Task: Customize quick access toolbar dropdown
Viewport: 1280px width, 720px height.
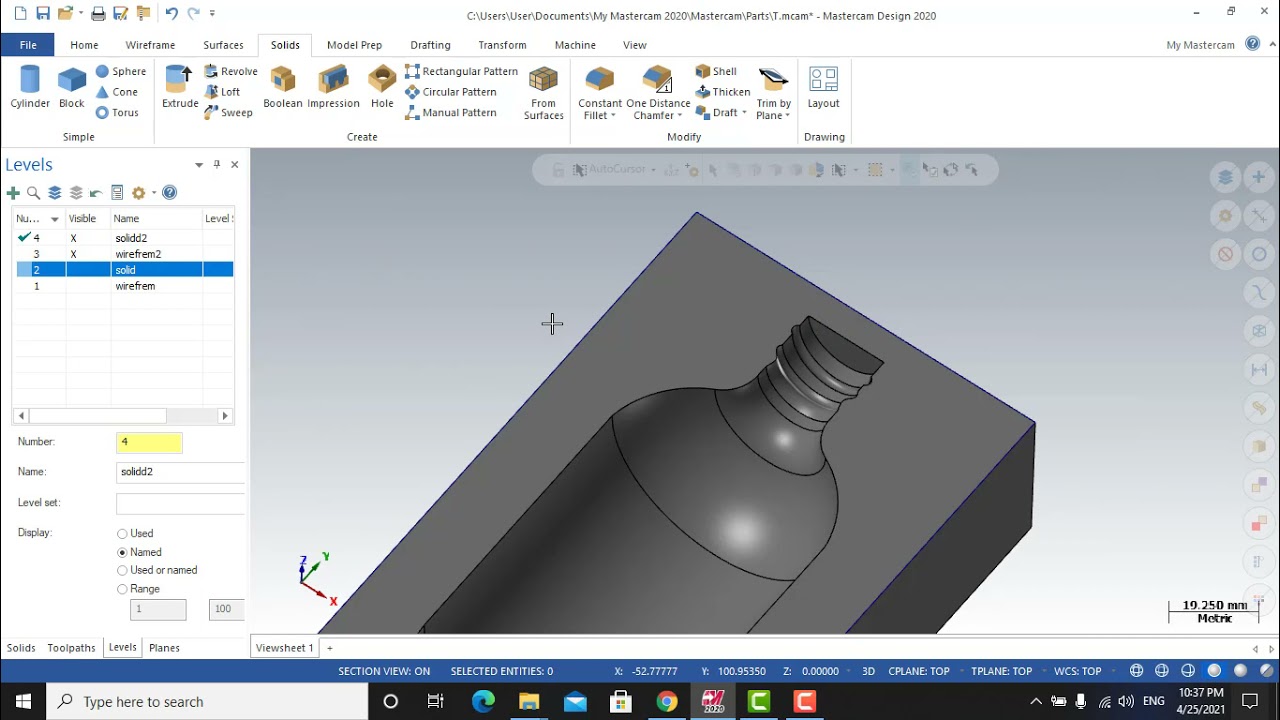Action: click(x=212, y=14)
